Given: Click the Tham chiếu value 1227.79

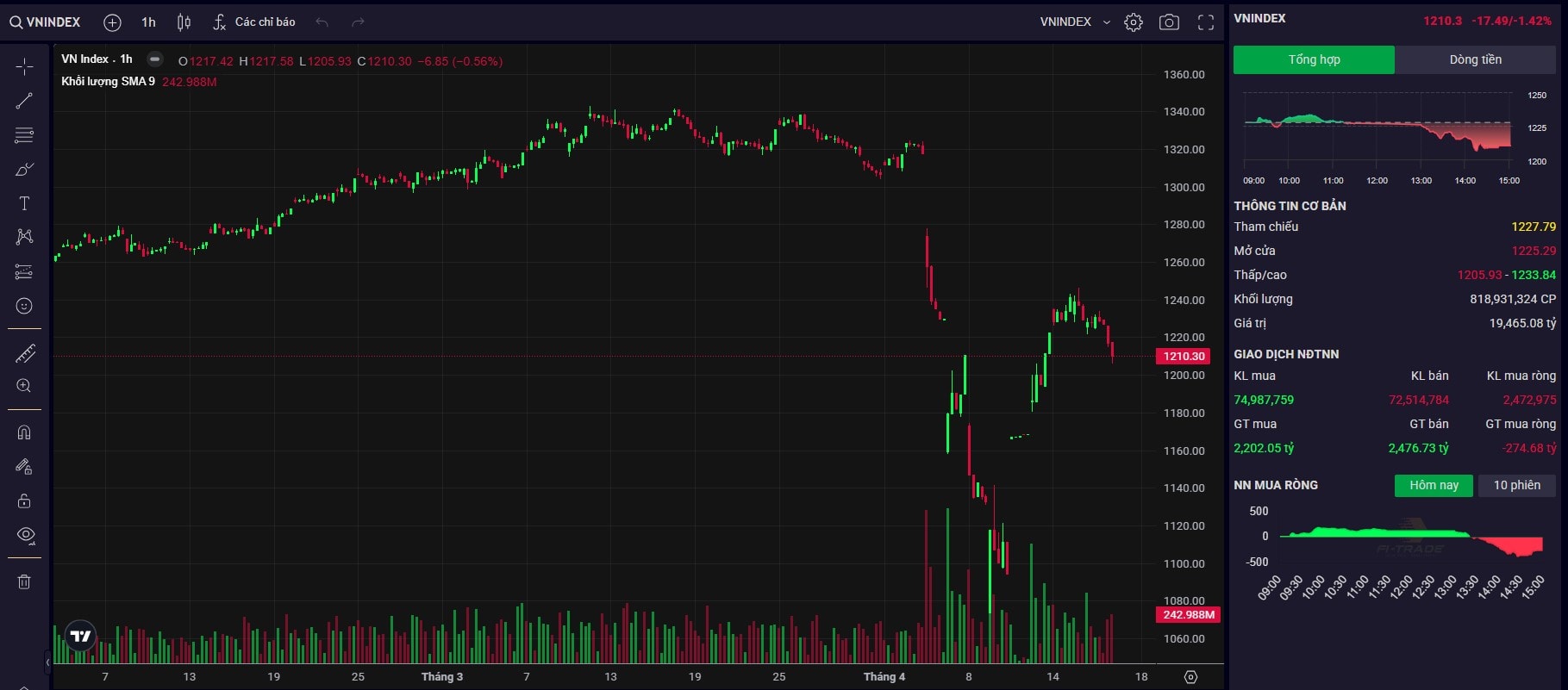Looking at the screenshot, I should click(x=1534, y=227).
